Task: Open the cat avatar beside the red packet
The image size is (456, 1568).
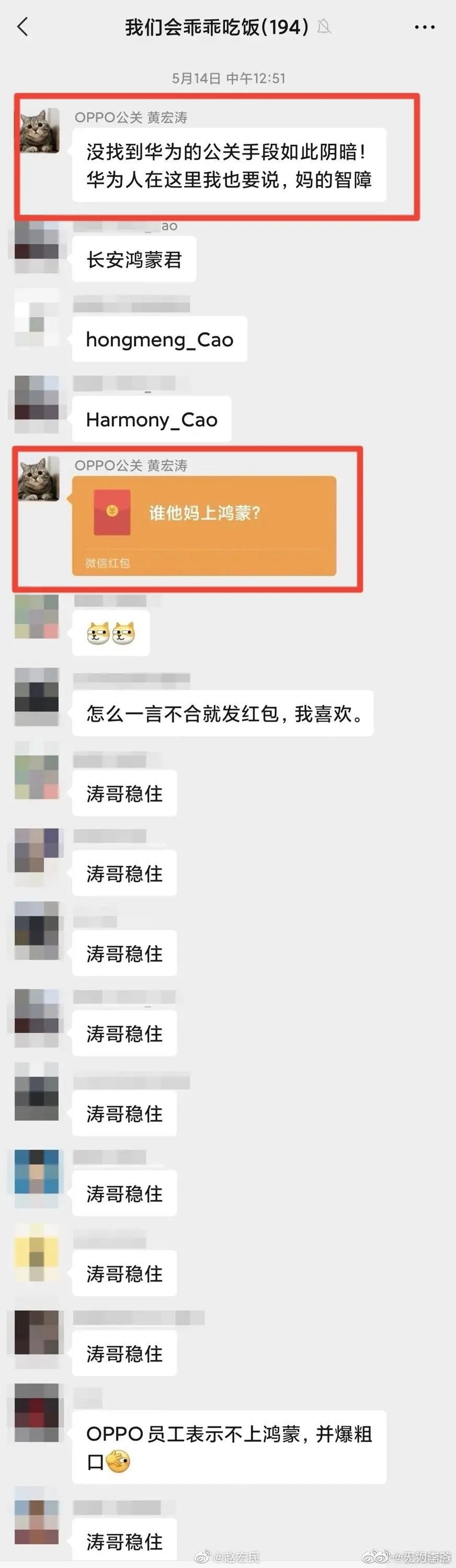Action: pyautogui.click(x=38, y=479)
